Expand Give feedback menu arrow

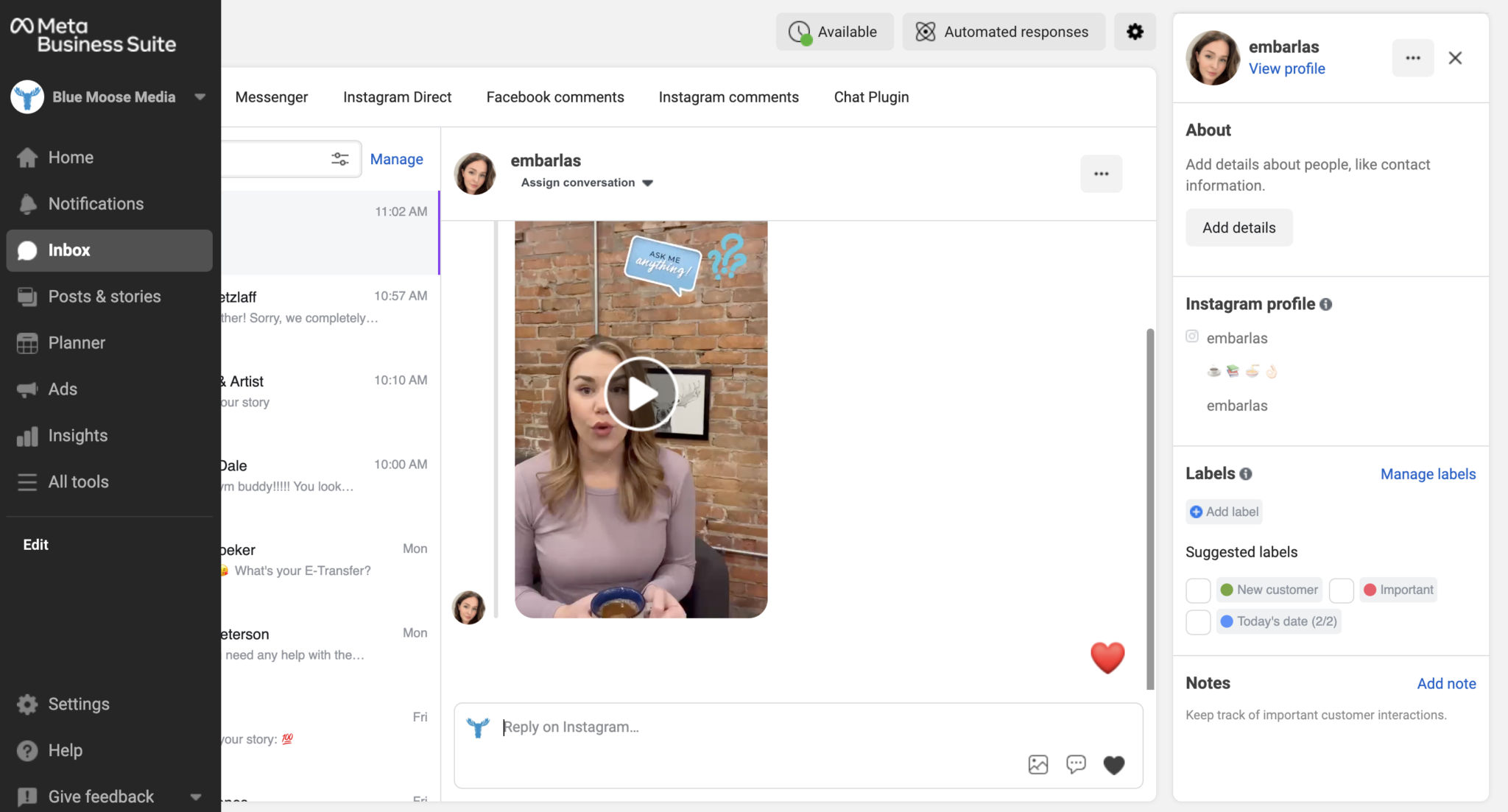pos(196,797)
